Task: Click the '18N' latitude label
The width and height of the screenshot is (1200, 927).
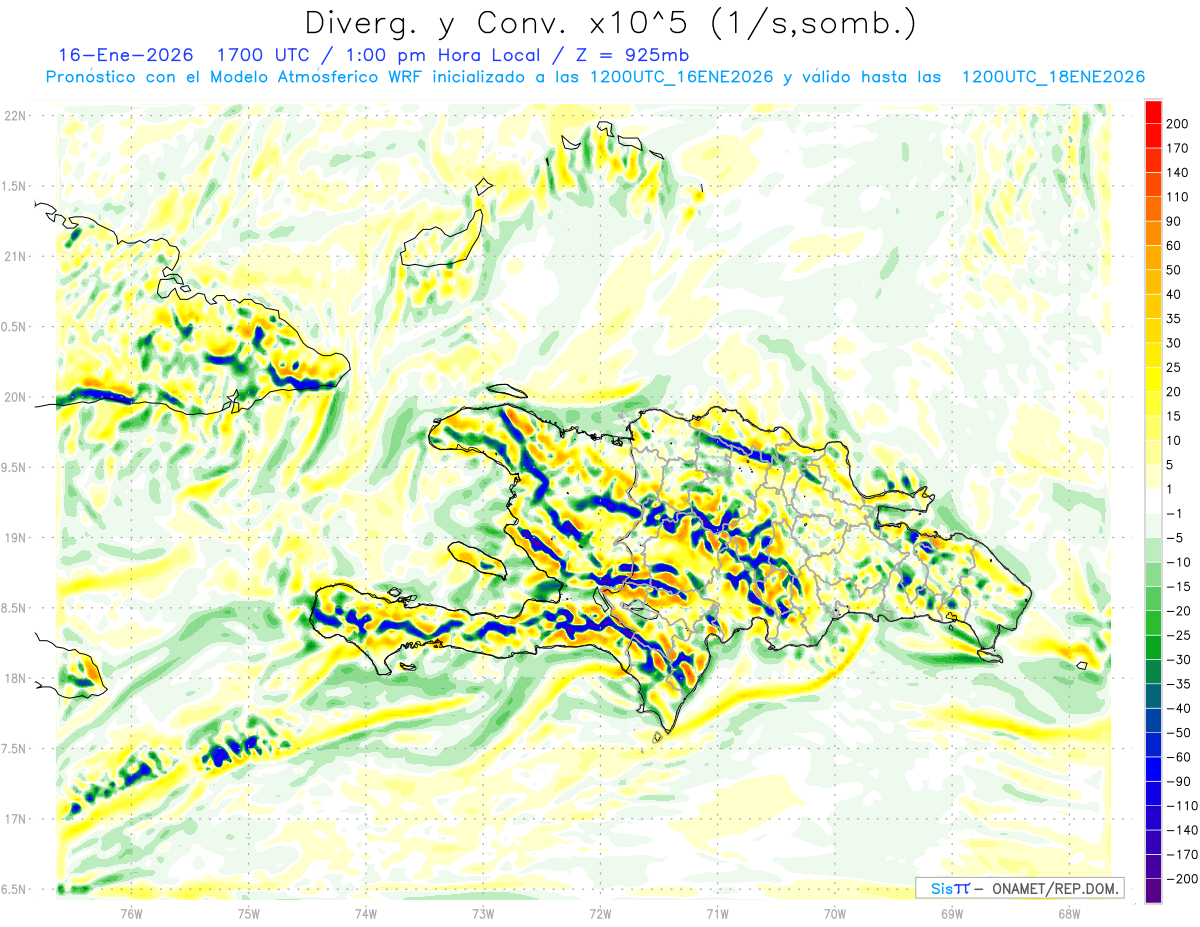Action: click(x=15, y=678)
